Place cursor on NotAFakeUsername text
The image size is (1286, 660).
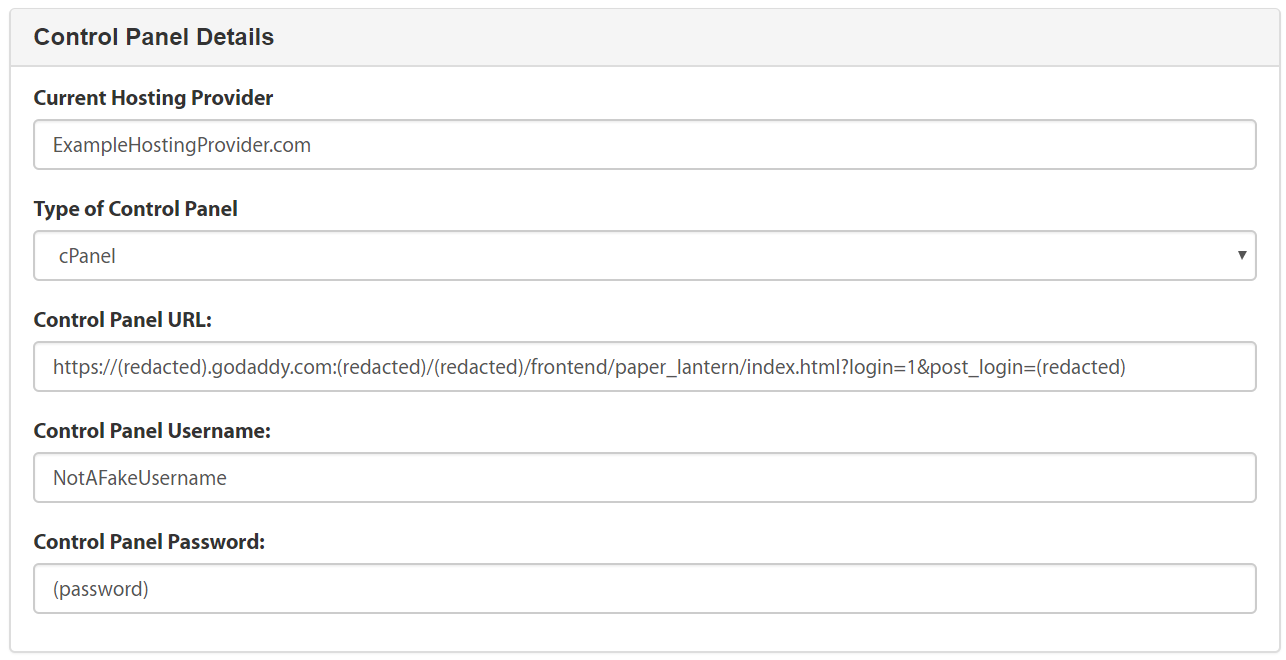click(140, 478)
